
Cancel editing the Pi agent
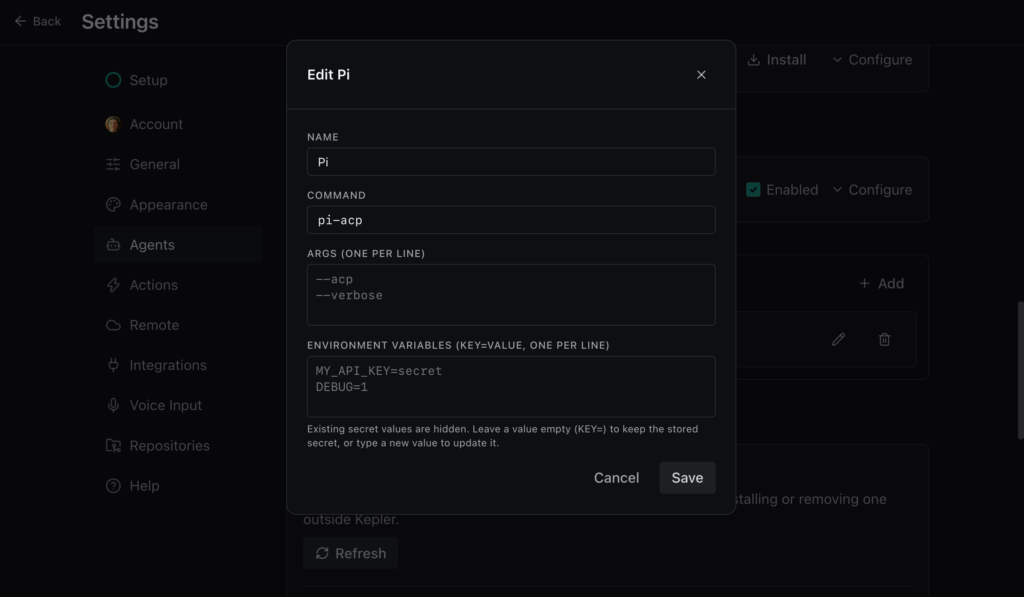click(x=616, y=478)
